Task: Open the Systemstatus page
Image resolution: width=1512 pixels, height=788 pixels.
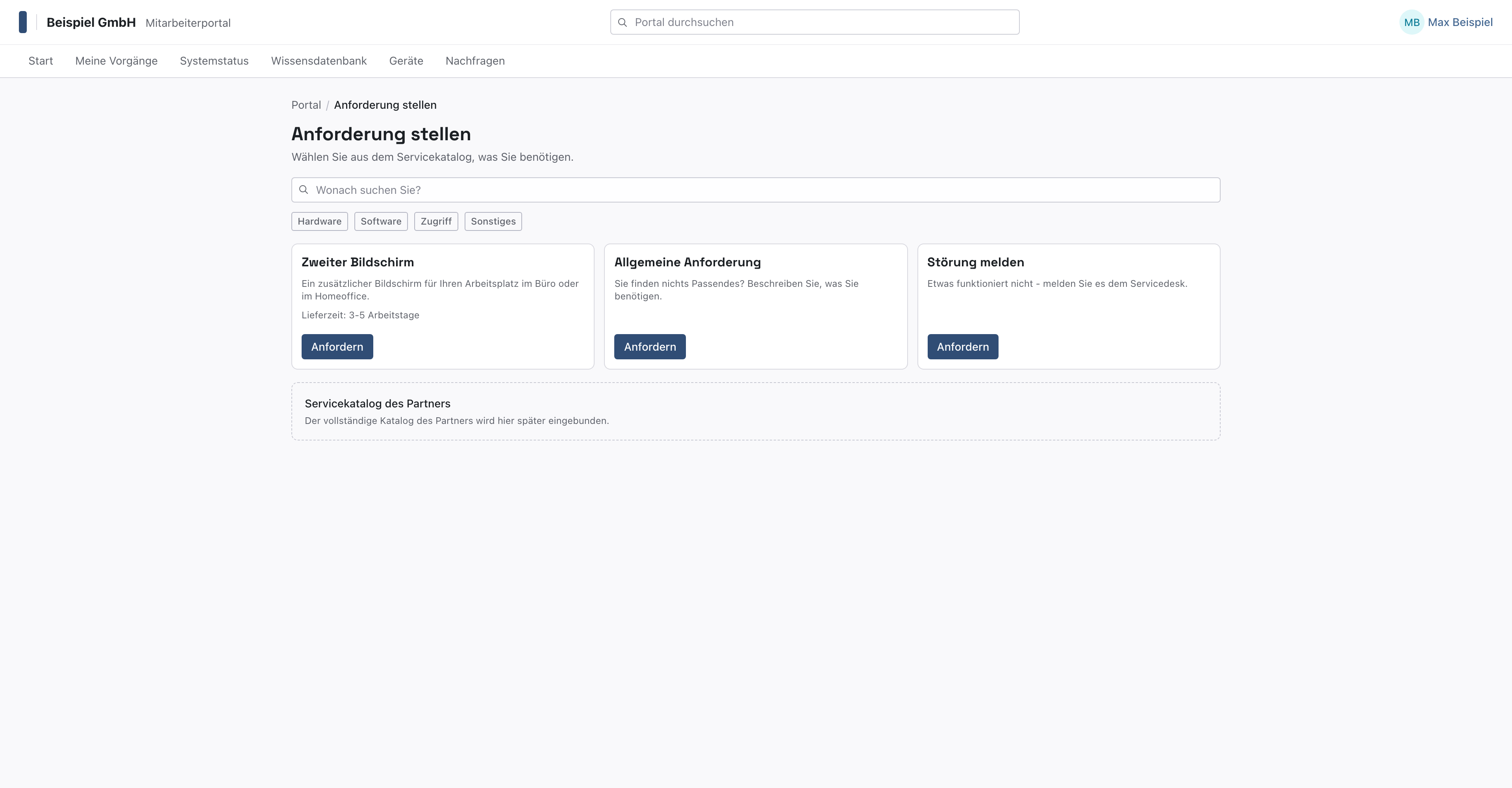Action: click(x=214, y=61)
